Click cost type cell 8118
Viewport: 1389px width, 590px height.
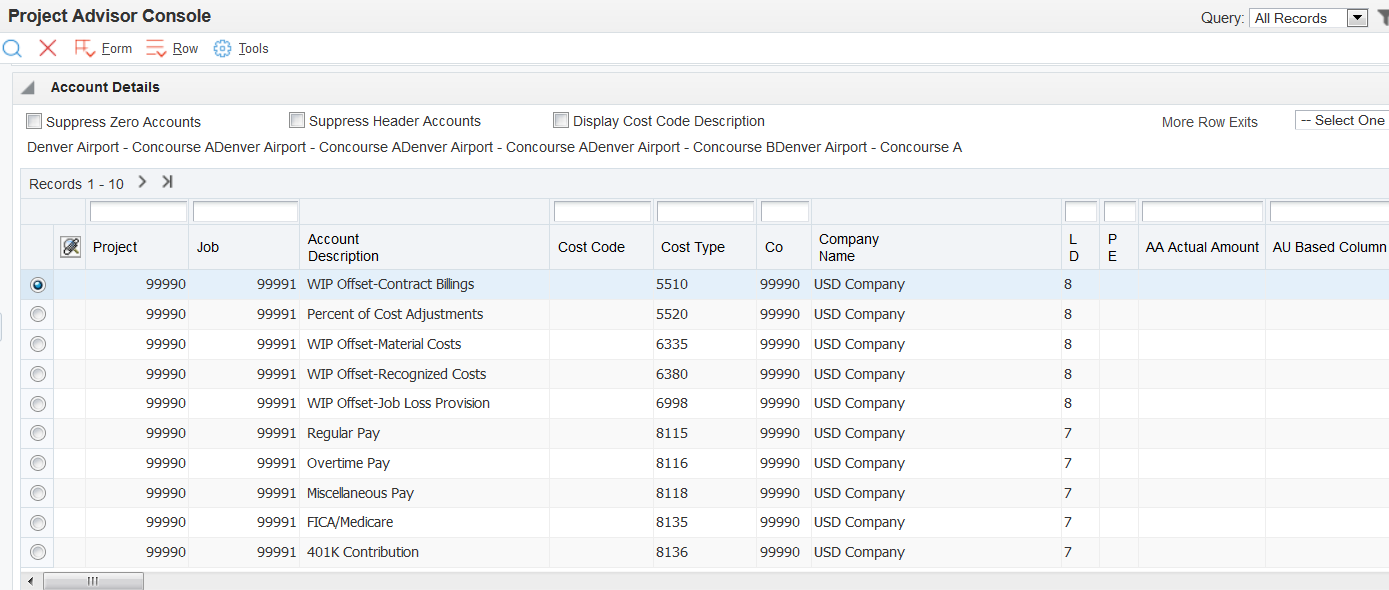pos(704,493)
